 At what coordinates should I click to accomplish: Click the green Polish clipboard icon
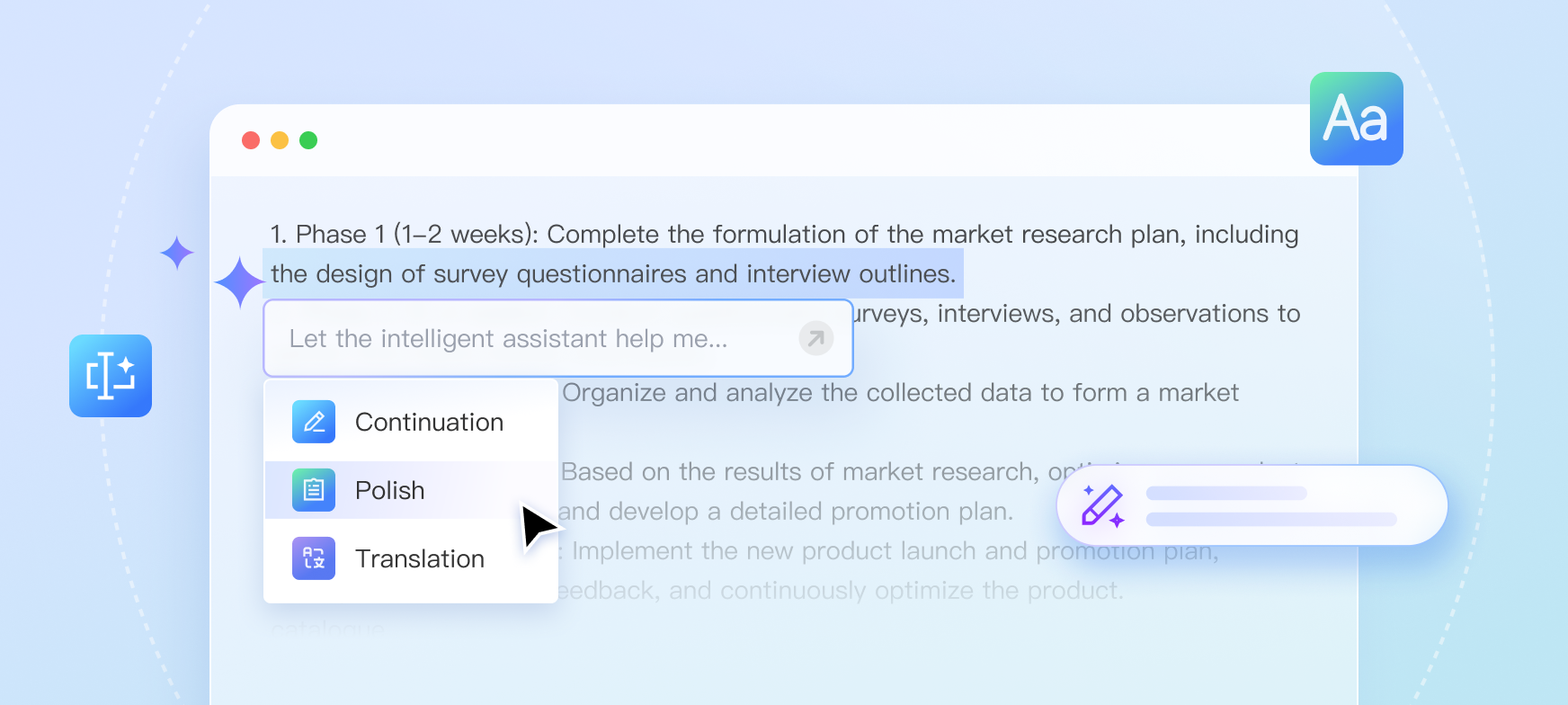click(x=314, y=490)
